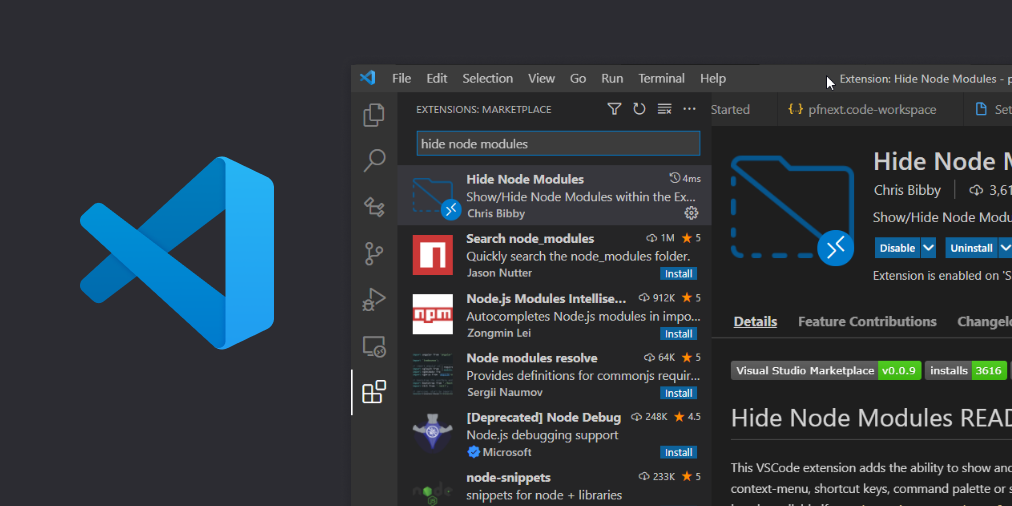Install the Deprecated Node Debug extension
The image size is (1012, 506).
tap(678, 452)
